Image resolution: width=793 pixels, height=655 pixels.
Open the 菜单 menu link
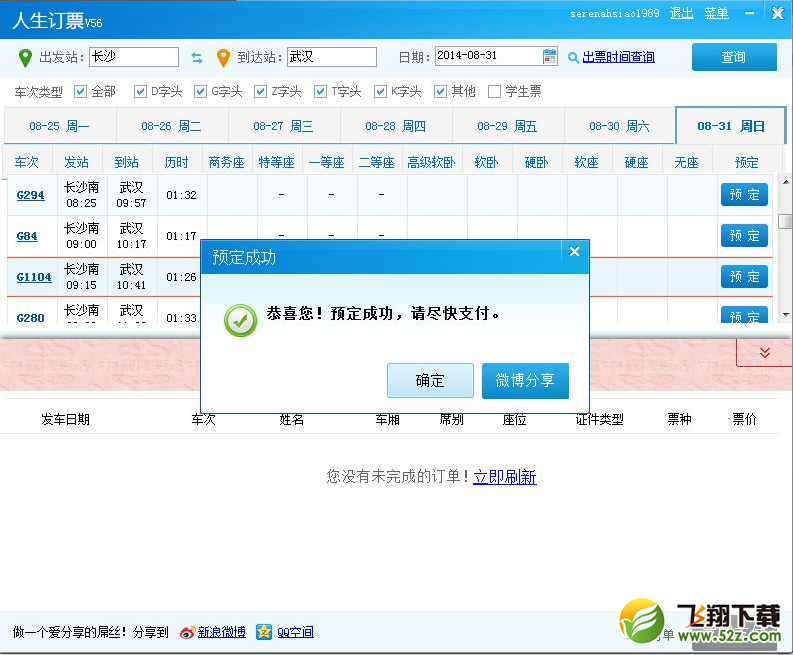click(717, 13)
